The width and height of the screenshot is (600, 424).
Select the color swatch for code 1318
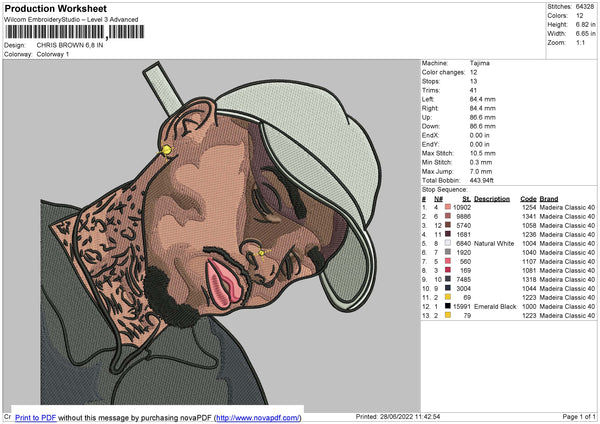(448, 279)
